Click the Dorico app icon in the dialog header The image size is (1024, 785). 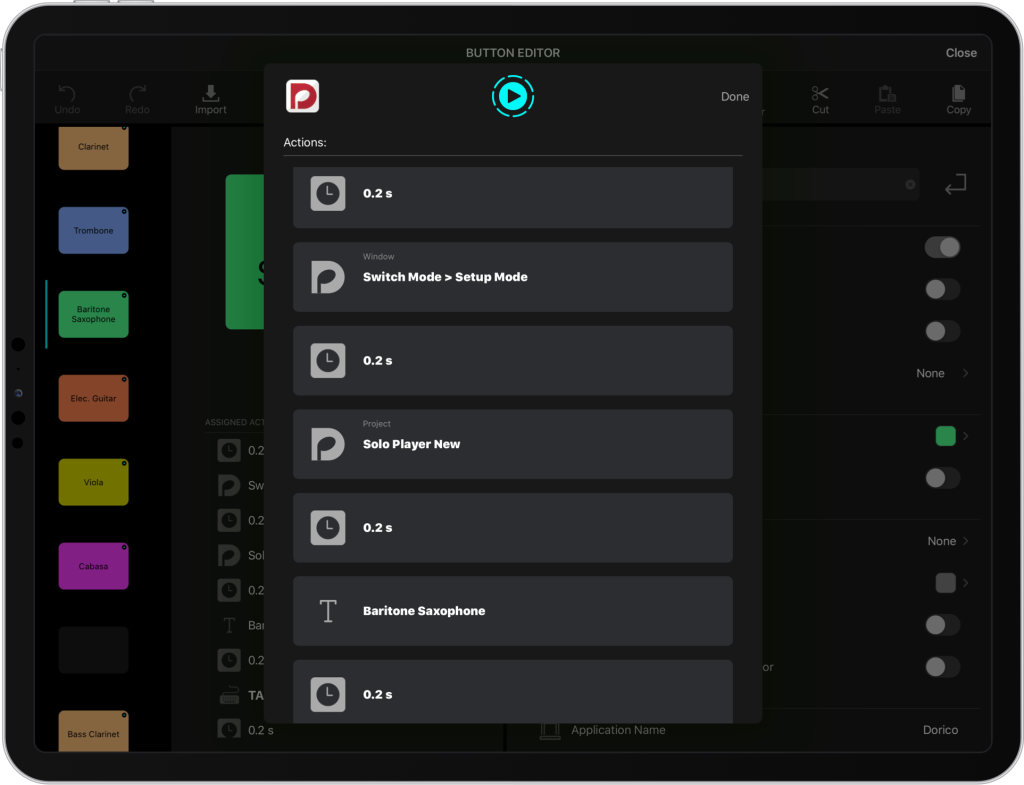(x=302, y=96)
